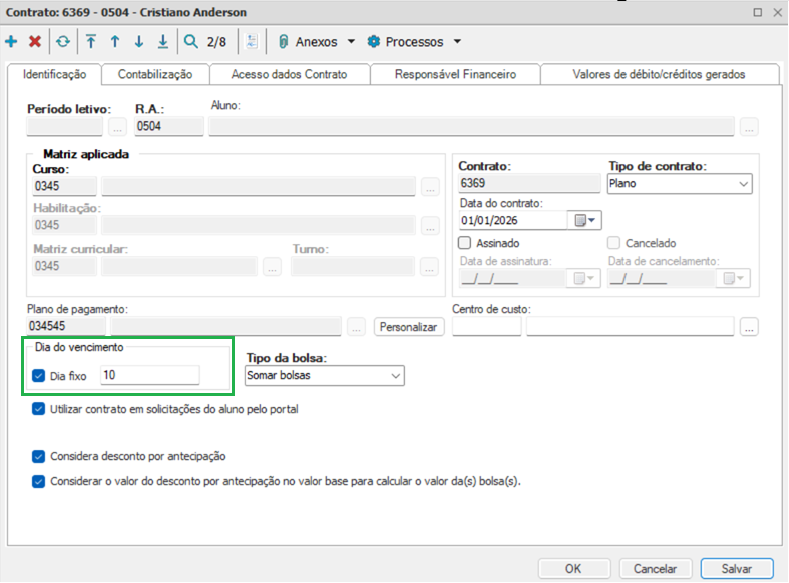Switch to the Identificação tab
Viewport: 789px width, 583px height.
pyautogui.click(x=54, y=74)
